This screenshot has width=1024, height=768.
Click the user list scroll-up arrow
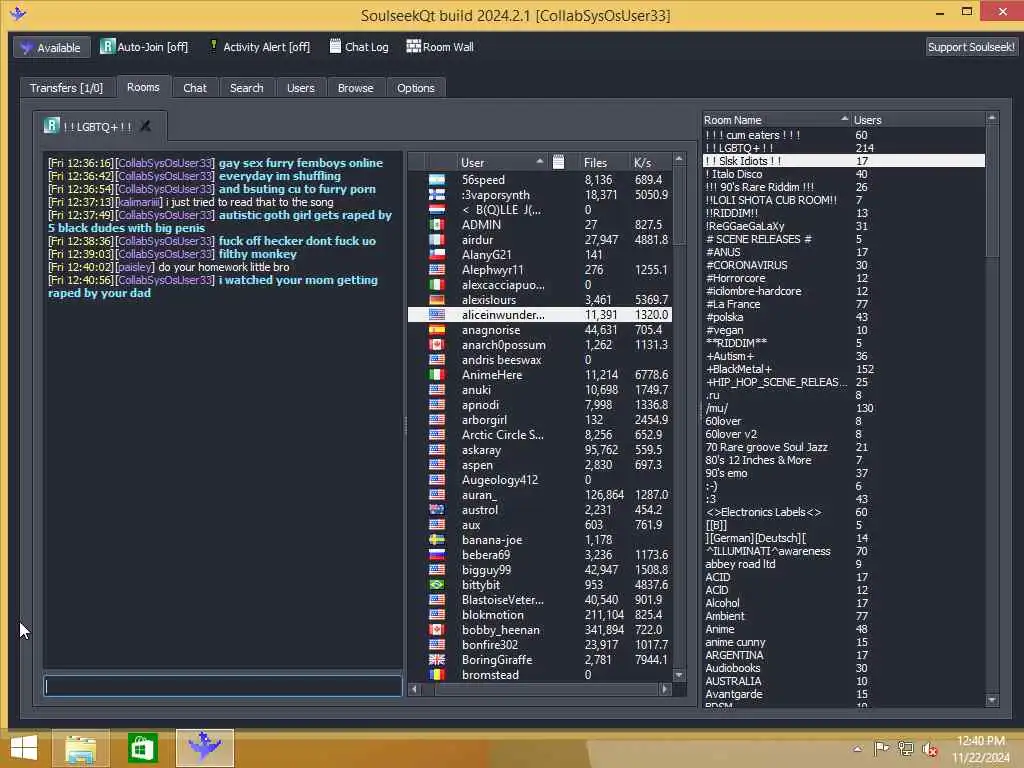pyautogui.click(x=679, y=159)
